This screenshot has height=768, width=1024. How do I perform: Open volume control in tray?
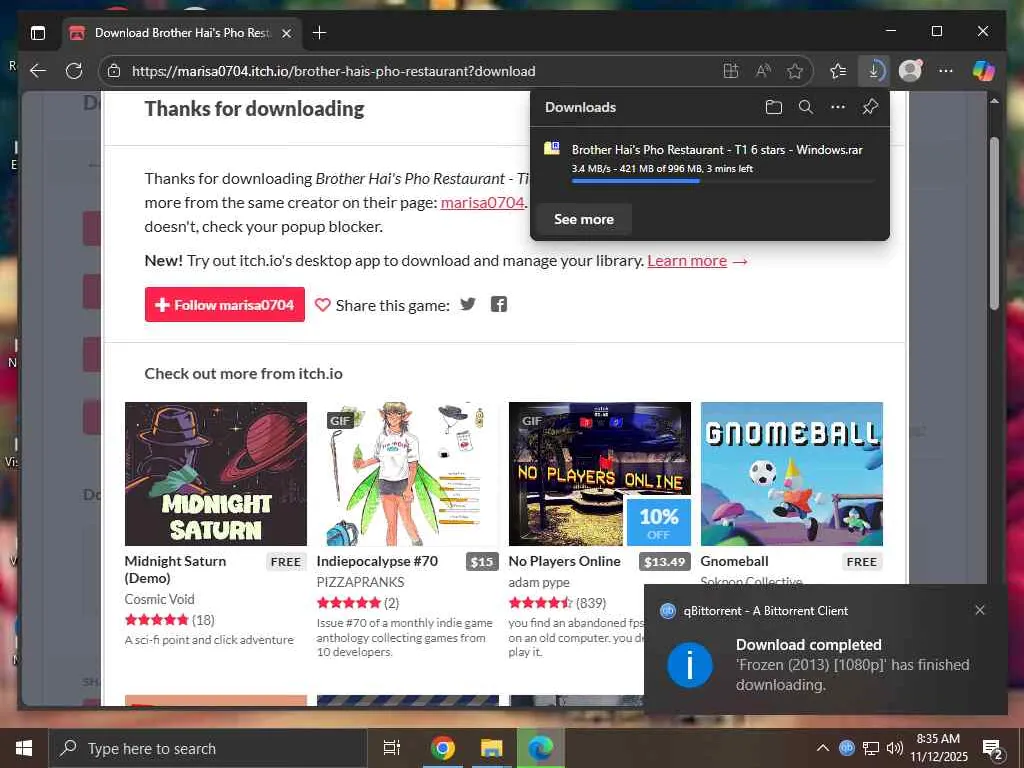895,748
